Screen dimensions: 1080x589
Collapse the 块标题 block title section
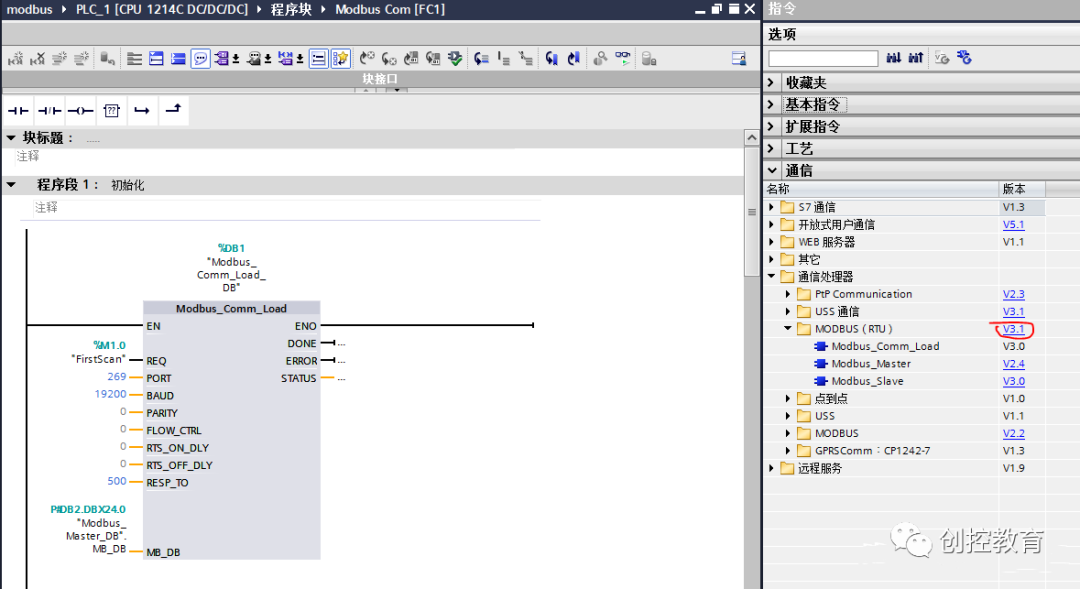click(11, 138)
